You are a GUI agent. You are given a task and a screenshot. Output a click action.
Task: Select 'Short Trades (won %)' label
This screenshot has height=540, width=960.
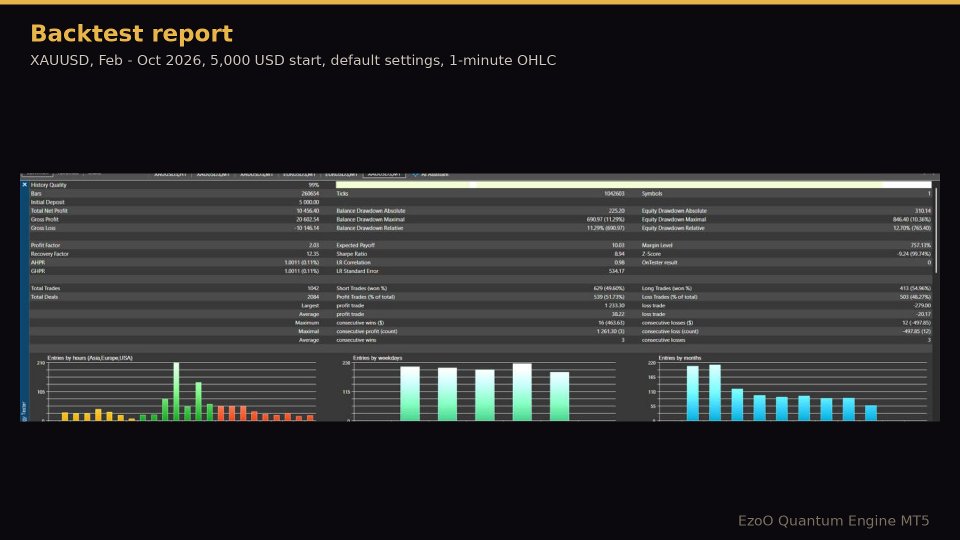(x=361, y=288)
